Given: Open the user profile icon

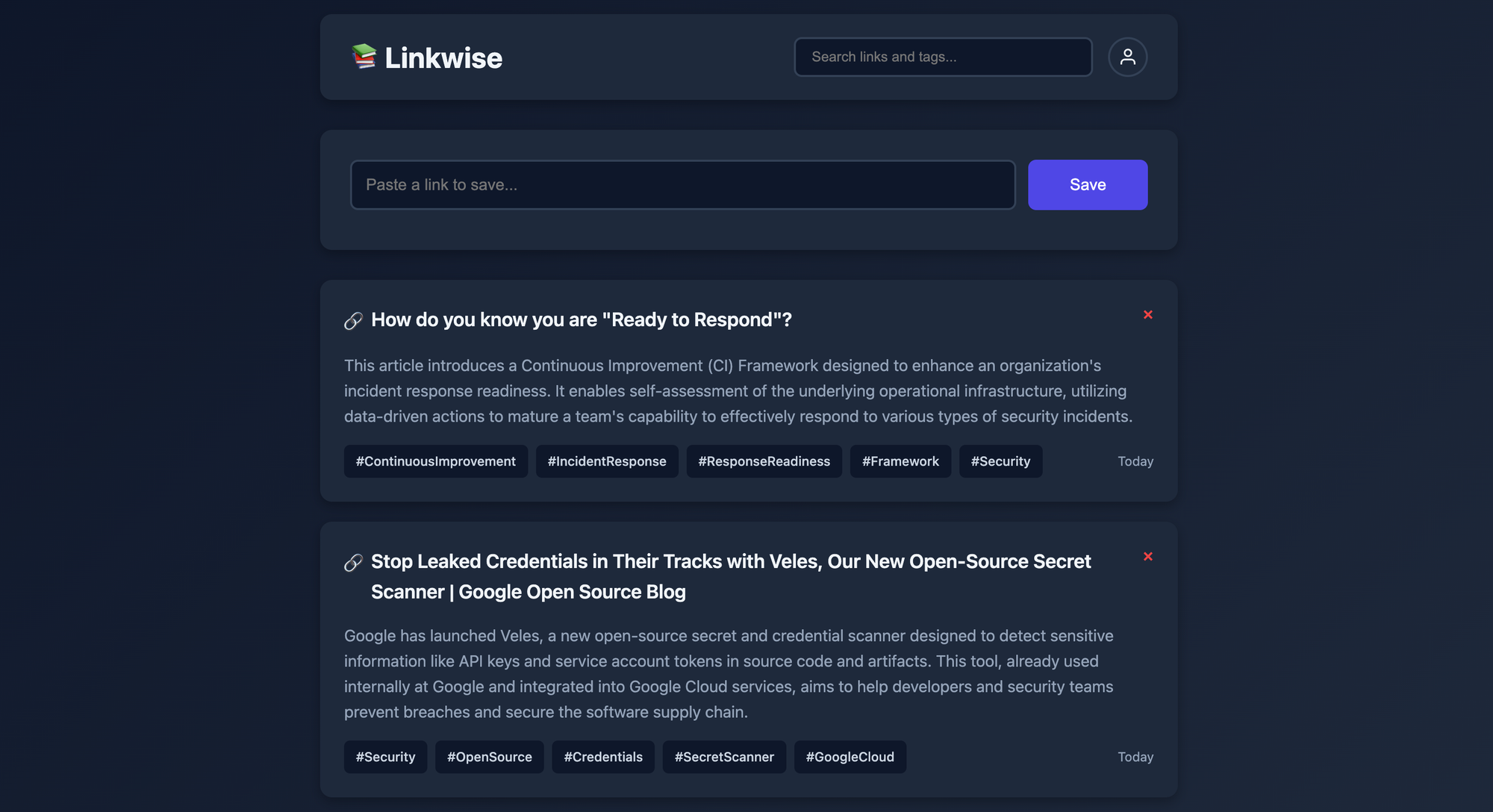Looking at the screenshot, I should point(1128,57).
